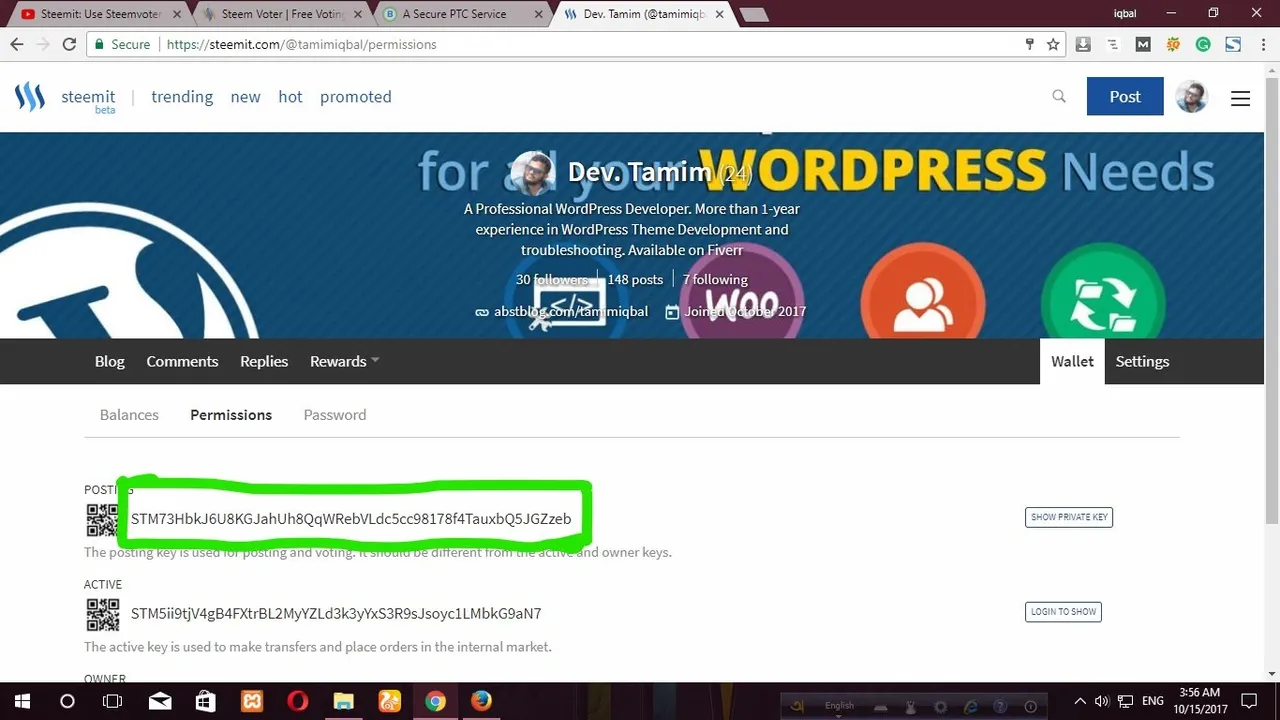Viewport: 1280px width, 720px height.
Task: Click the active public key STM5ii9tjV4gB4 text
Action: pos(336,613)
